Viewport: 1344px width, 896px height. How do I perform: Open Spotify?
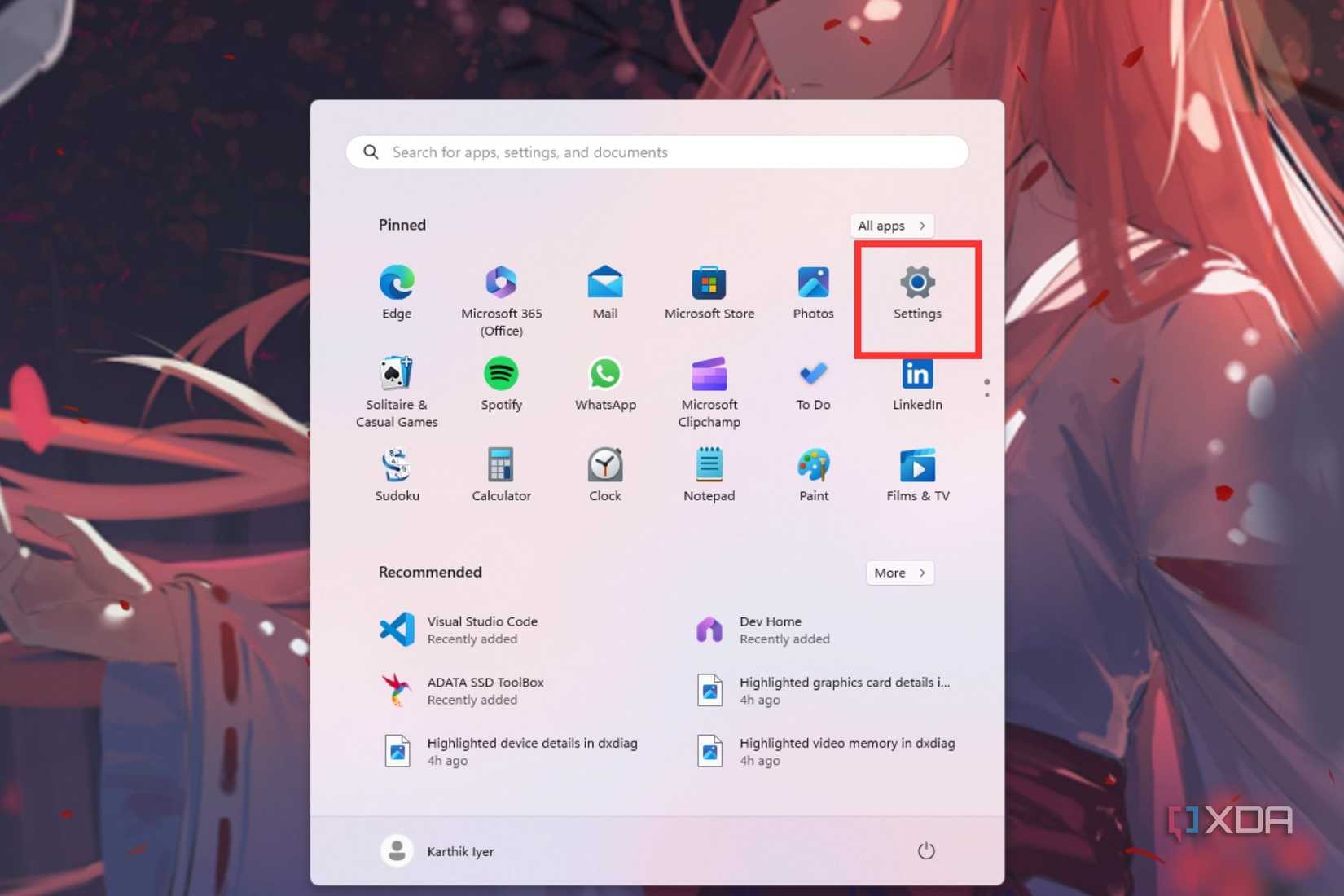click(500, 384)
